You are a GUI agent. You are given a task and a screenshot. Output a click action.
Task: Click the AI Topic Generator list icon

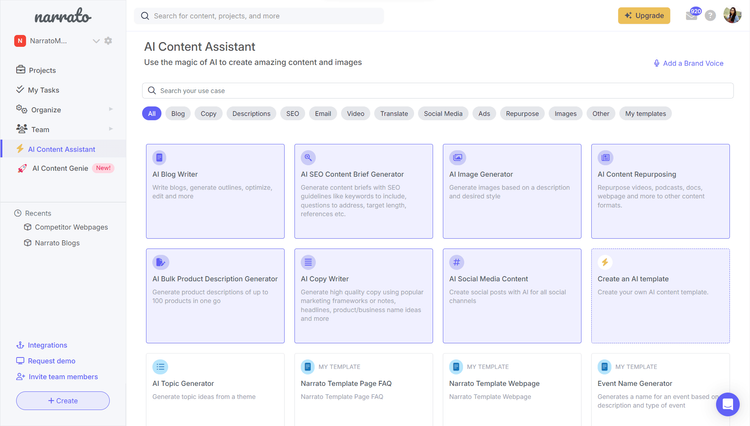click(160, 367)
